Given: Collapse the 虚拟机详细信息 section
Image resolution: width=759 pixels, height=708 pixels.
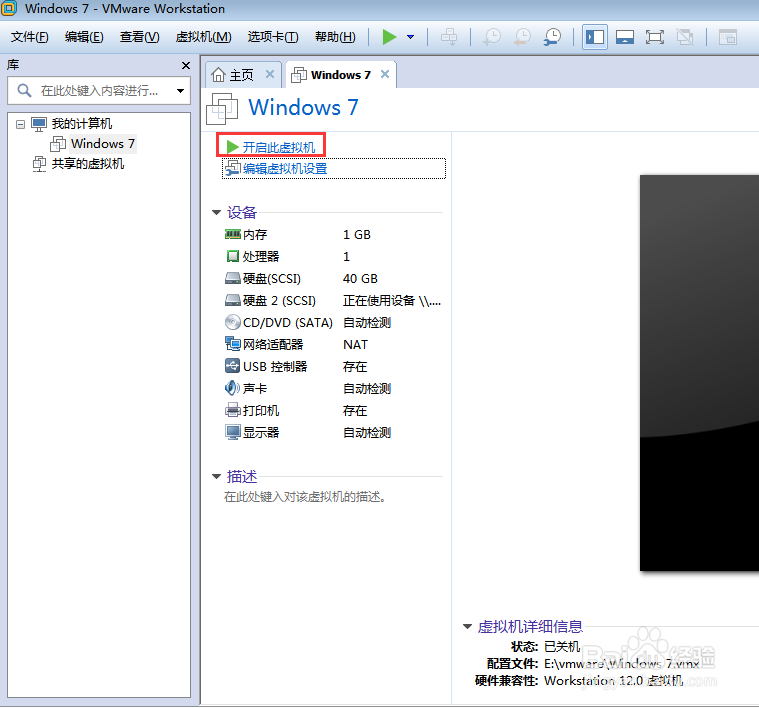Looking at the screenshot, I should click(x=467, y=627).
